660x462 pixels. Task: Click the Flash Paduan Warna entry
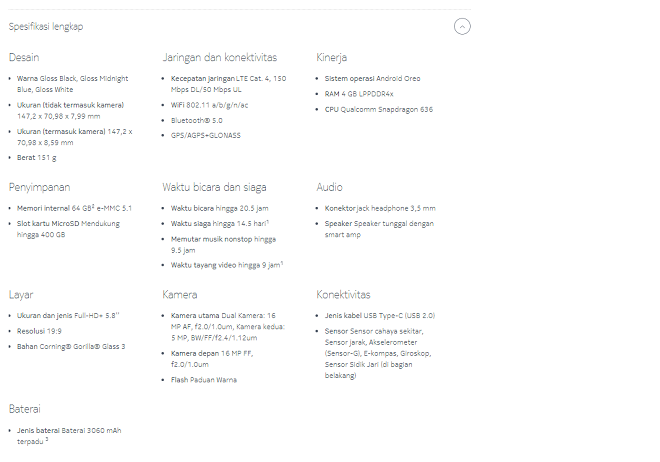click(204, 380)
